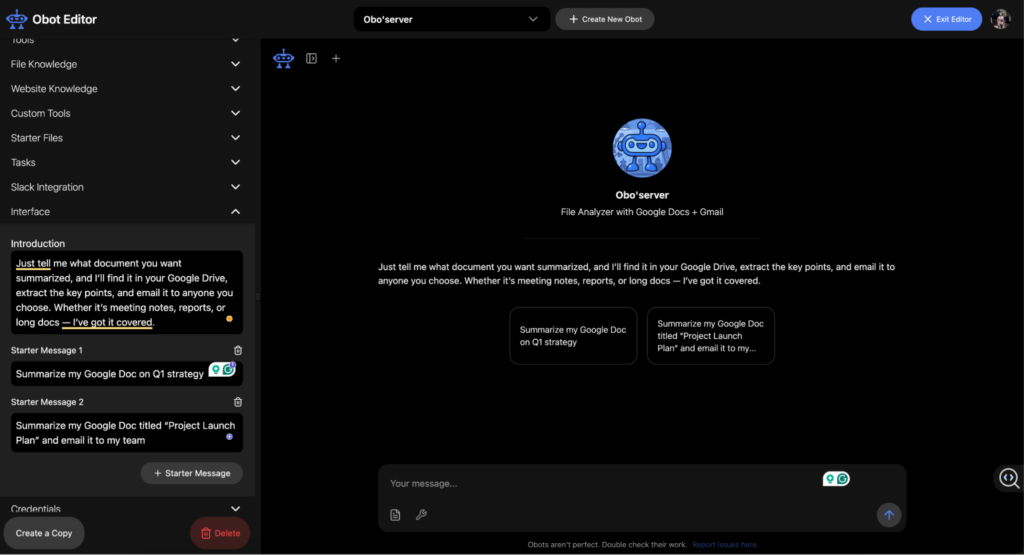Click the Create a Copy button
This screenshot has width=1024, height=555.
(x=44, y=533)
